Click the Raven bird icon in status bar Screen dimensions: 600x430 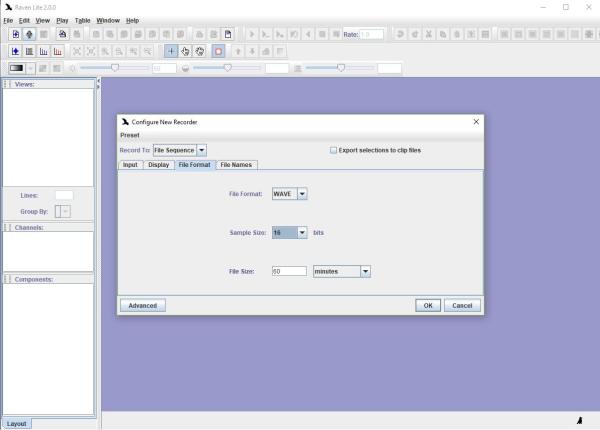coord(579,421)
